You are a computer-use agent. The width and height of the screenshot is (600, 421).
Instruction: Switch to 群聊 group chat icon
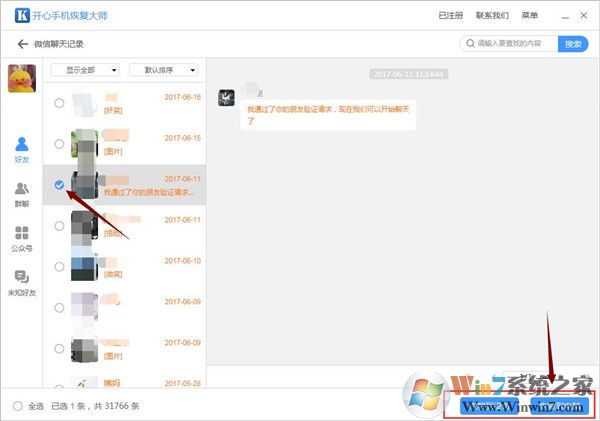point(22,192)
